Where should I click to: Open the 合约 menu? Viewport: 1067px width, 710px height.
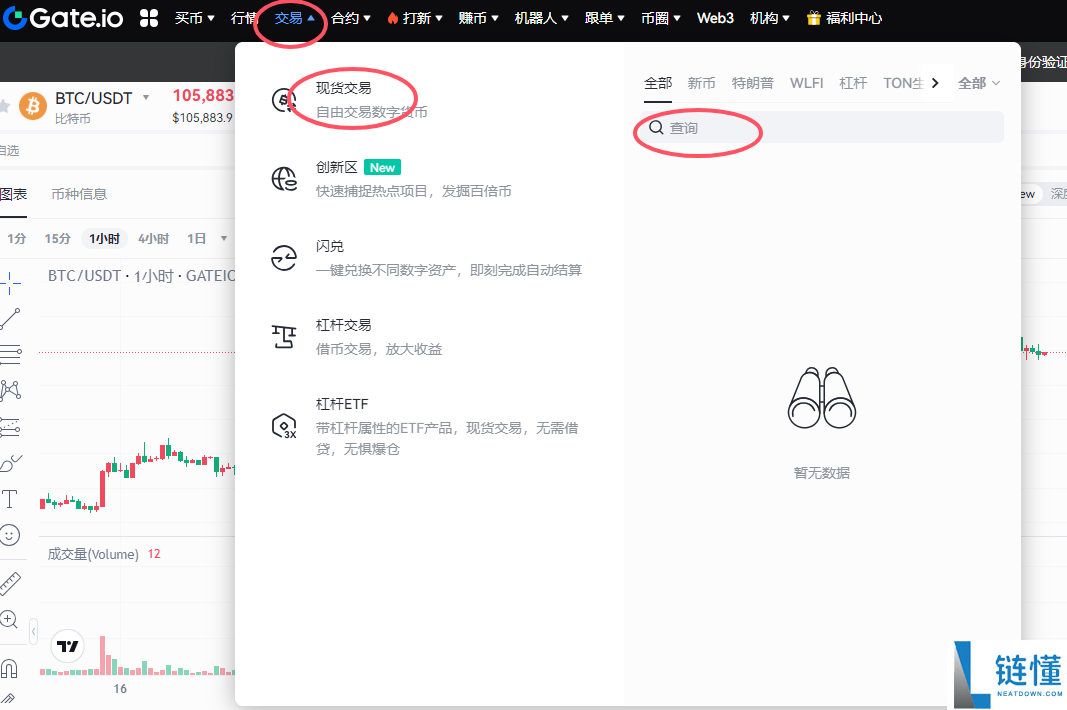point(351,18)
